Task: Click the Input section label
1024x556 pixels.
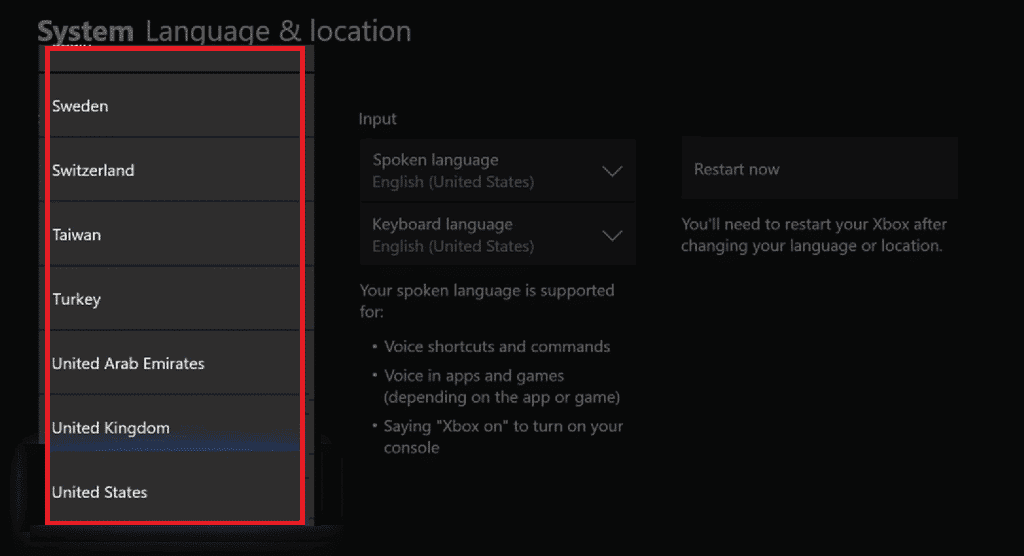Action: click(378, 119)
